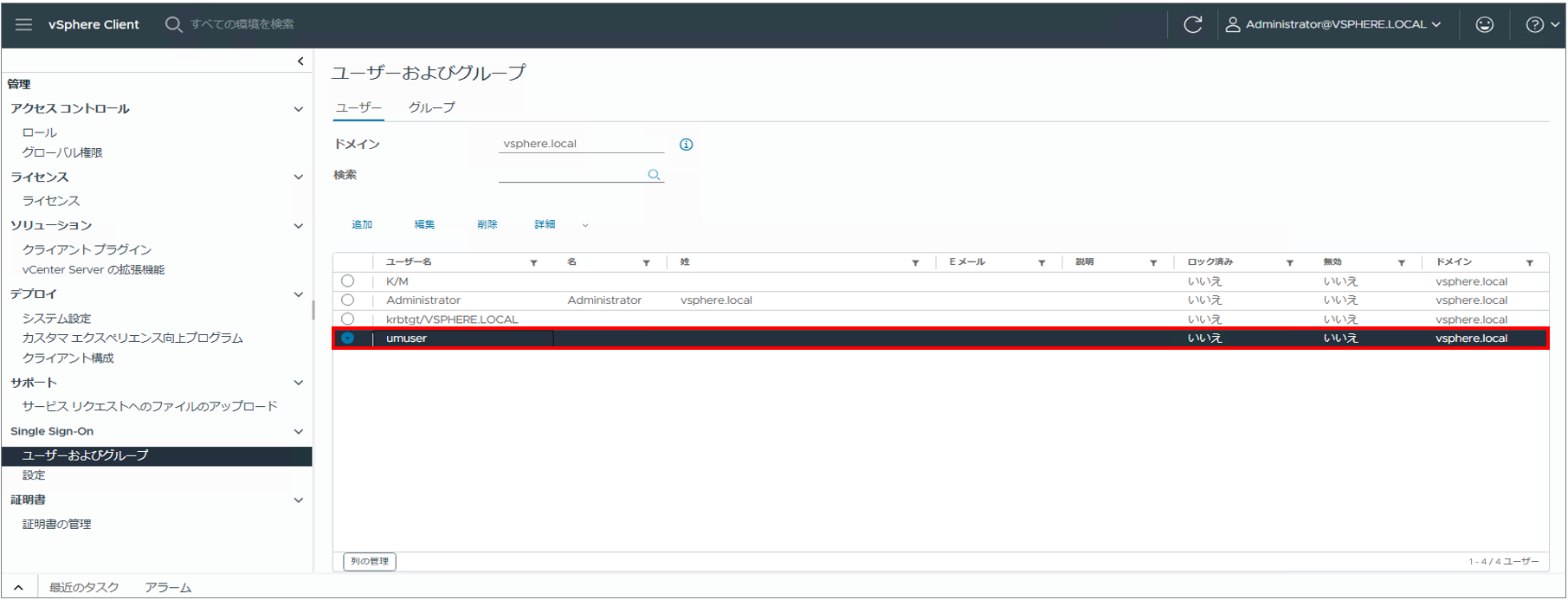Collapse the ライセンス section
Image resolution: width=1568 pixels, height=600 pixels.
pos(299,177)
